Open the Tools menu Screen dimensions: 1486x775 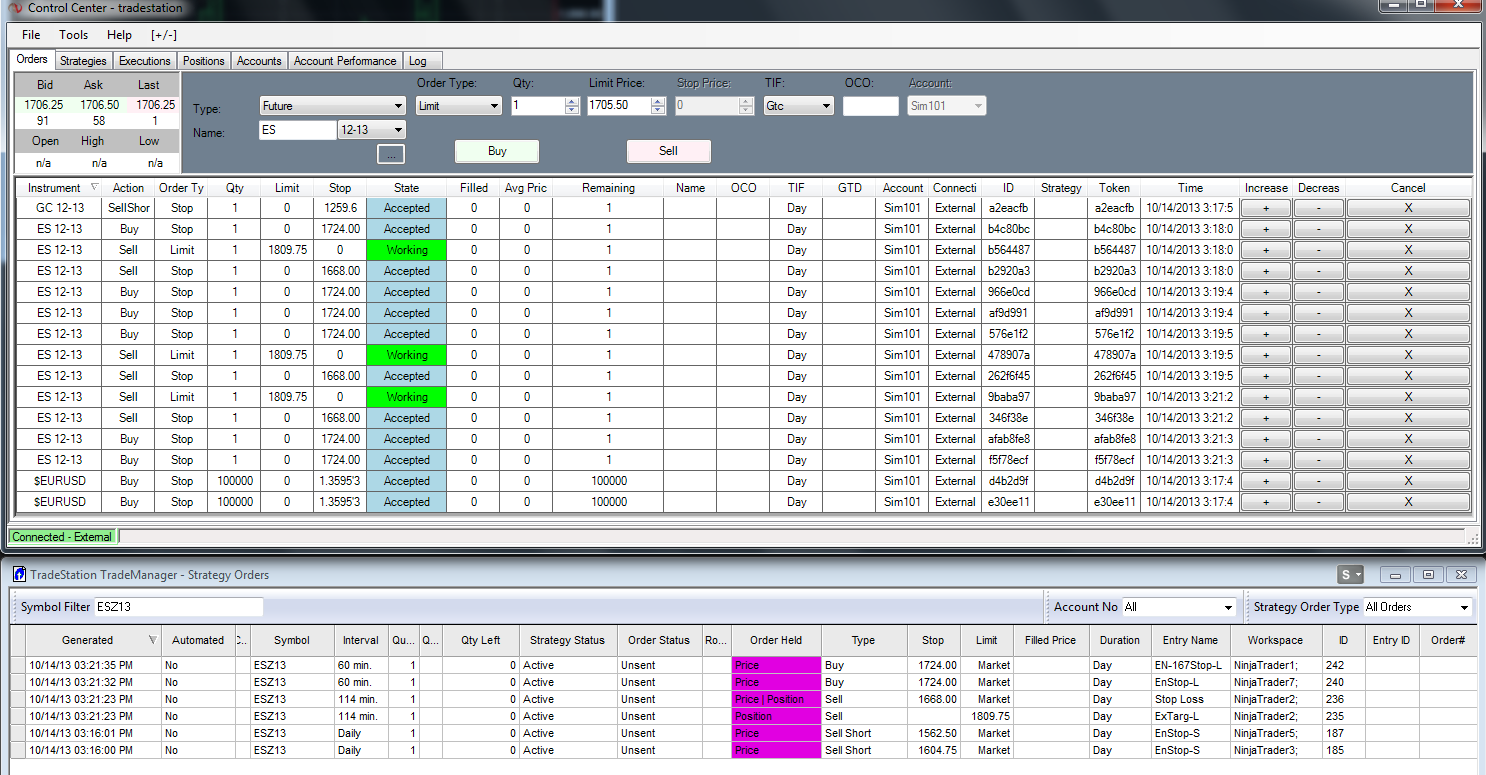point(73,35)
